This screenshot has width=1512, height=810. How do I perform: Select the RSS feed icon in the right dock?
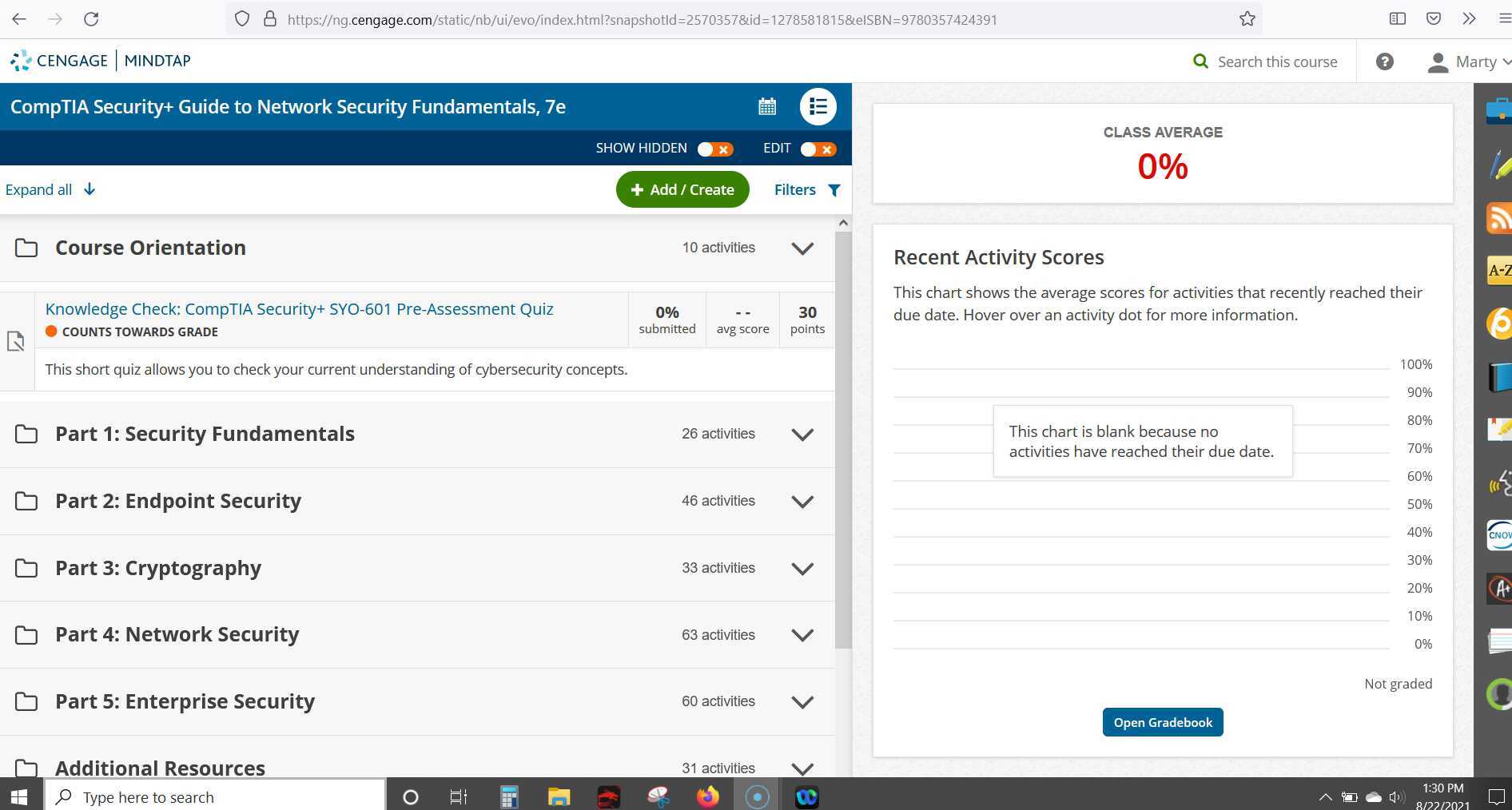(x=1499, y=218)
